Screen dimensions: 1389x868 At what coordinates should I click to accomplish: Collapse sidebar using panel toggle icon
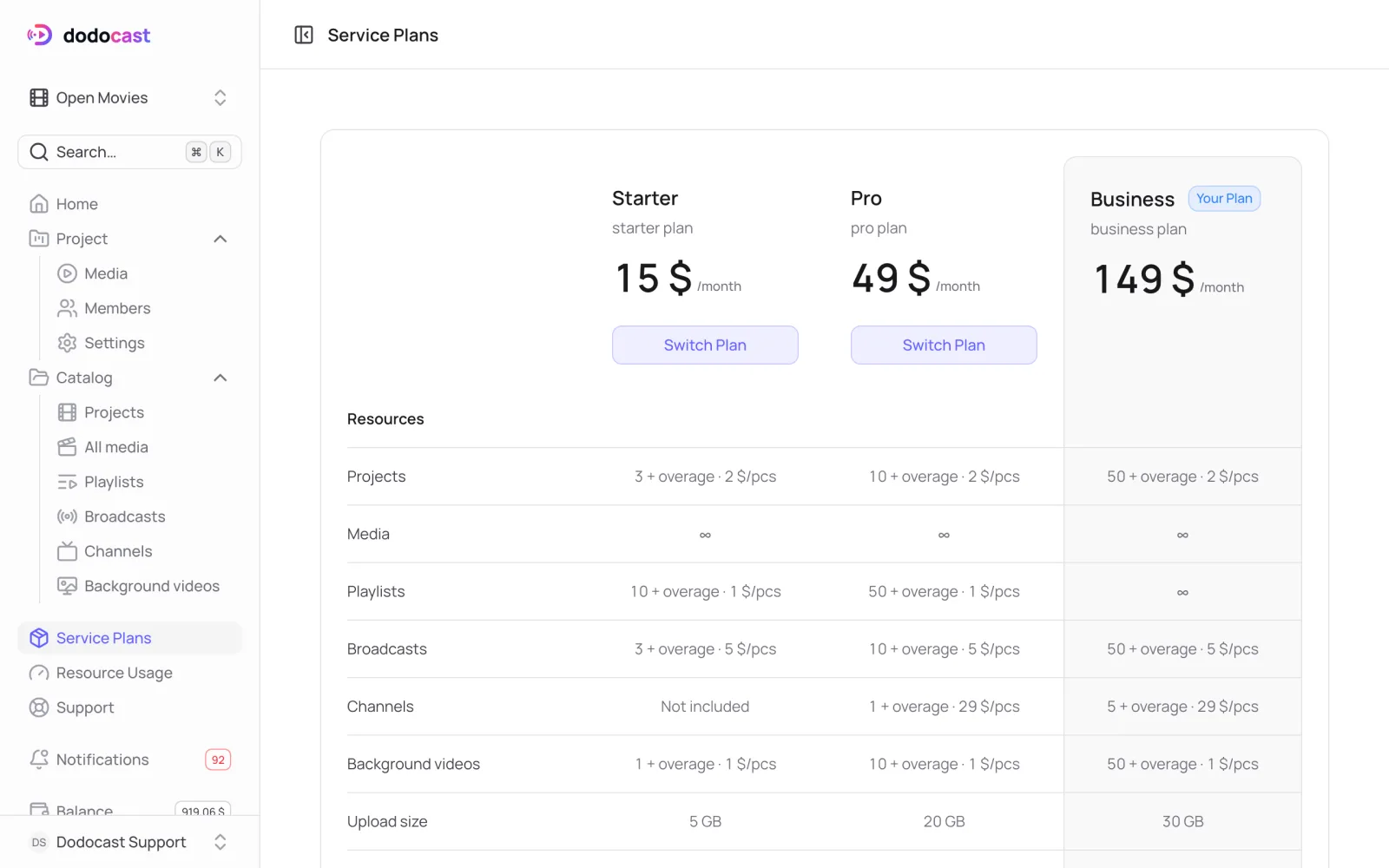304,35
